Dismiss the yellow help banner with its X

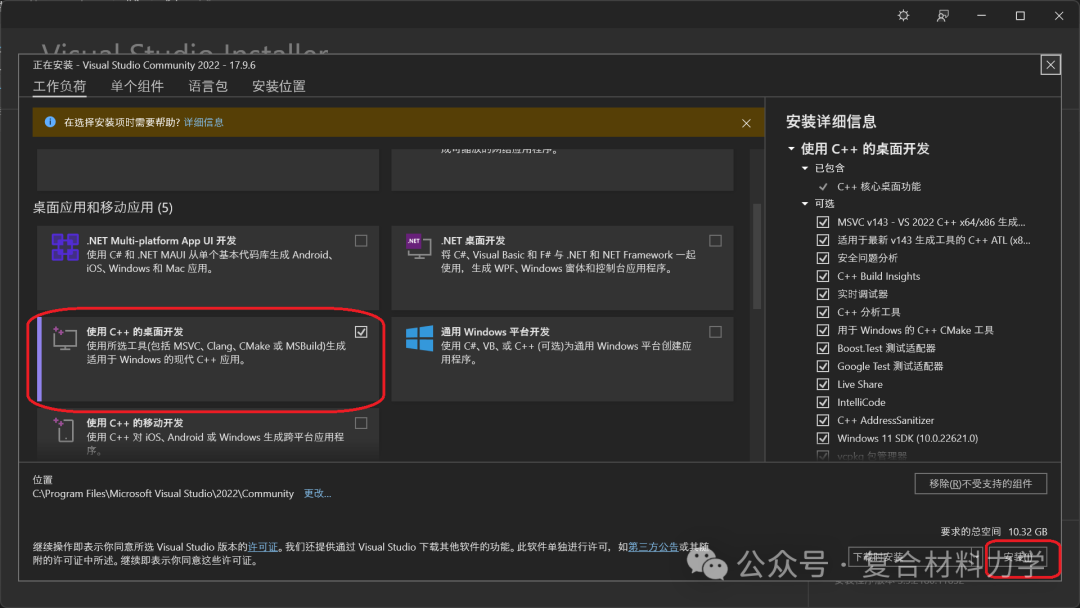[x=746, y=123]
